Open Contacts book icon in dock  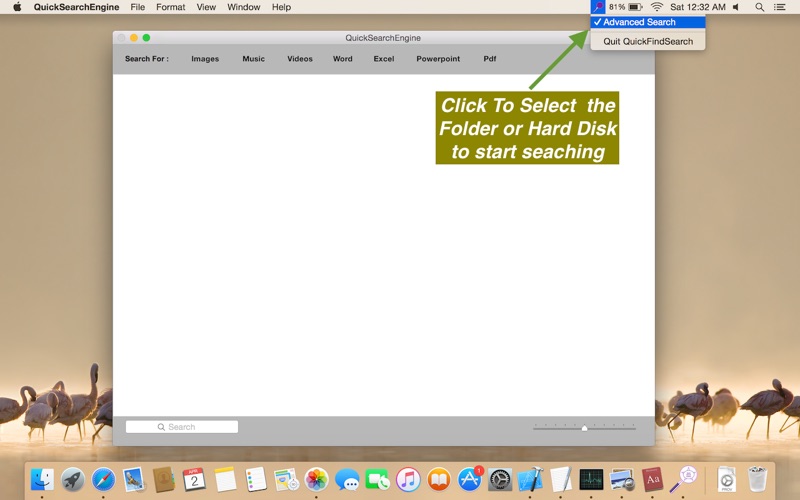[164, 480]
